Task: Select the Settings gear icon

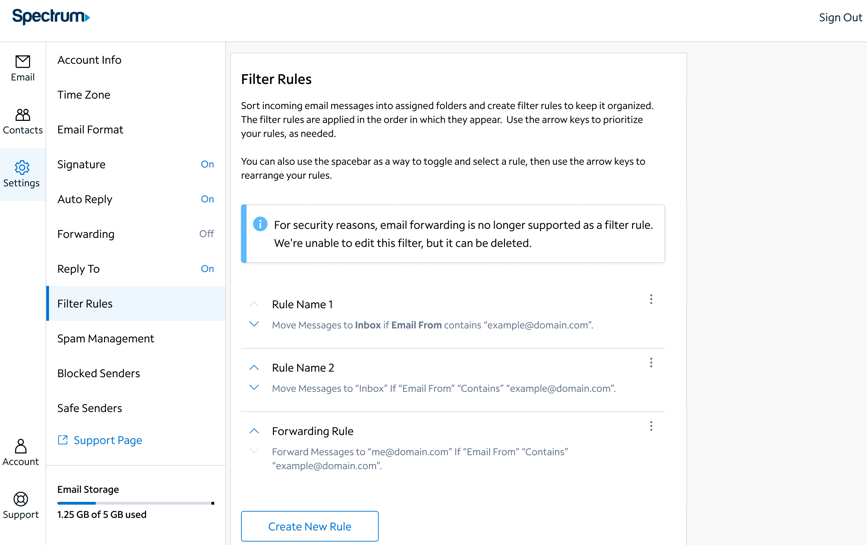Action: pyautogui.click(x=22, y=168)
